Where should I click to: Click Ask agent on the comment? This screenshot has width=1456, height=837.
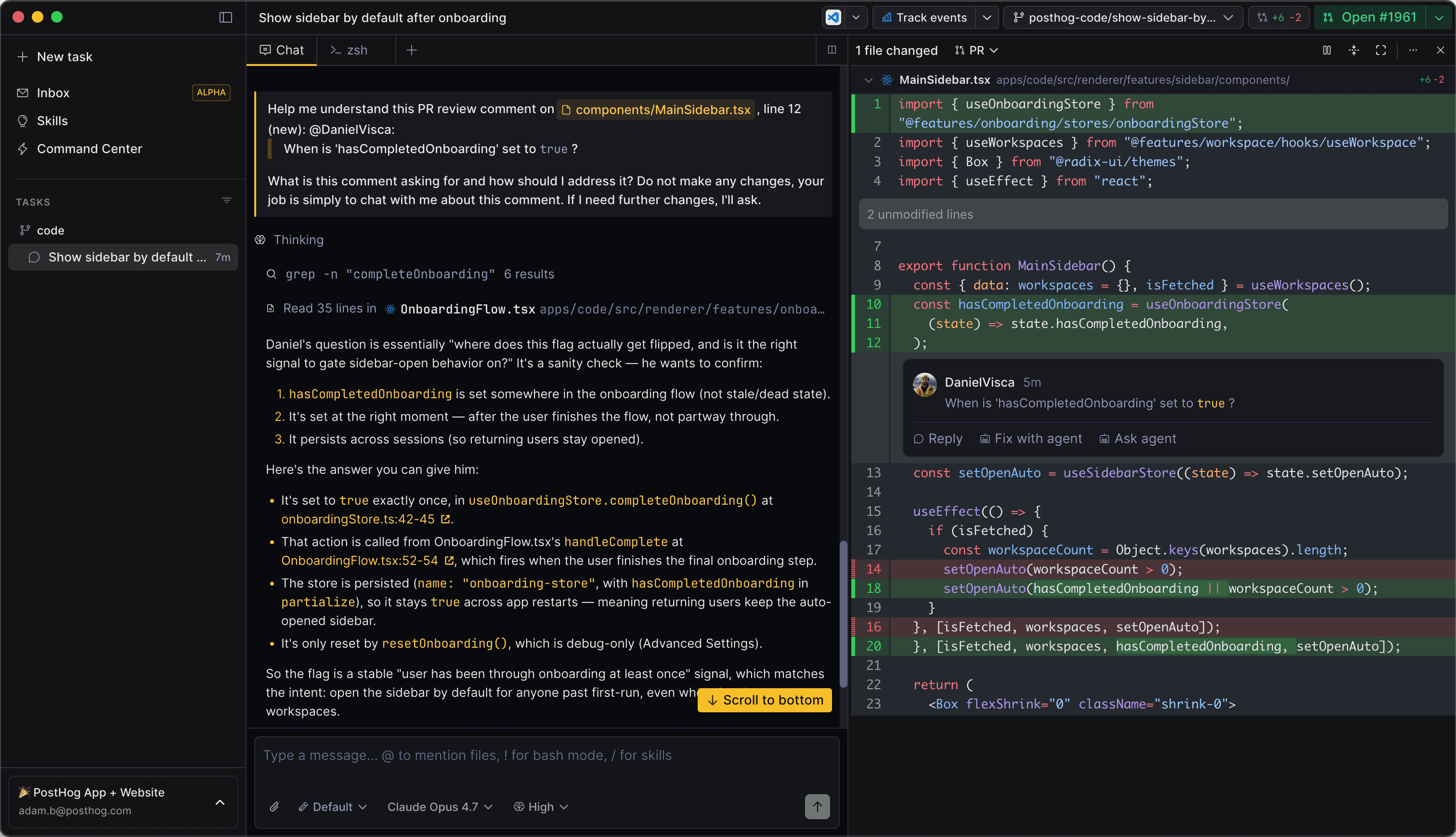click(1138, 439)
